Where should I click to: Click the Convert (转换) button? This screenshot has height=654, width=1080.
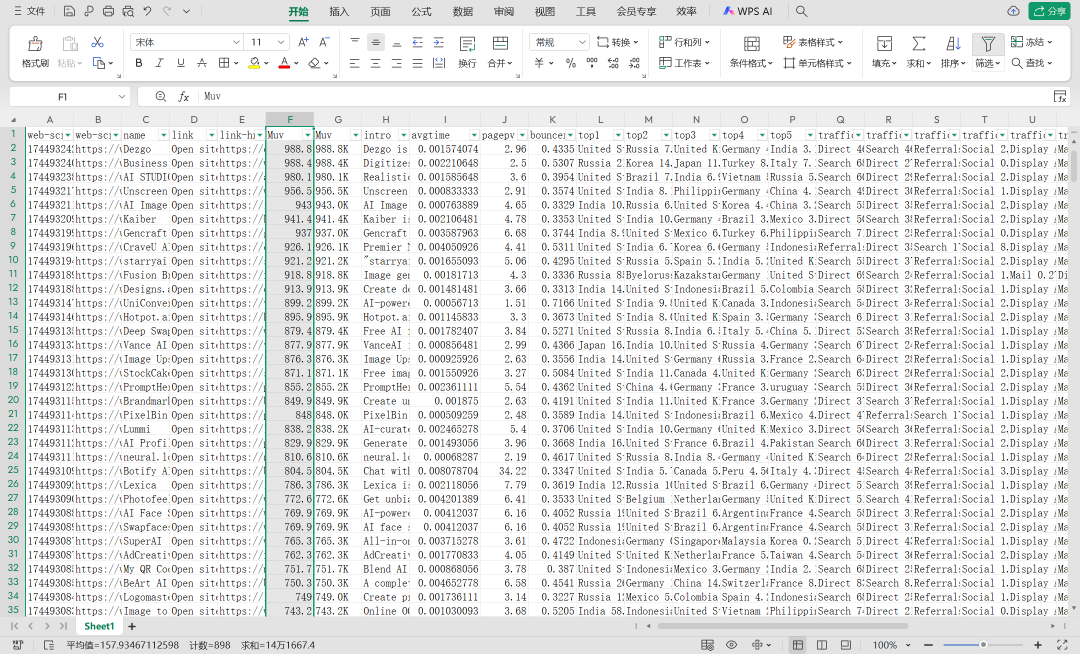[617, 42]
